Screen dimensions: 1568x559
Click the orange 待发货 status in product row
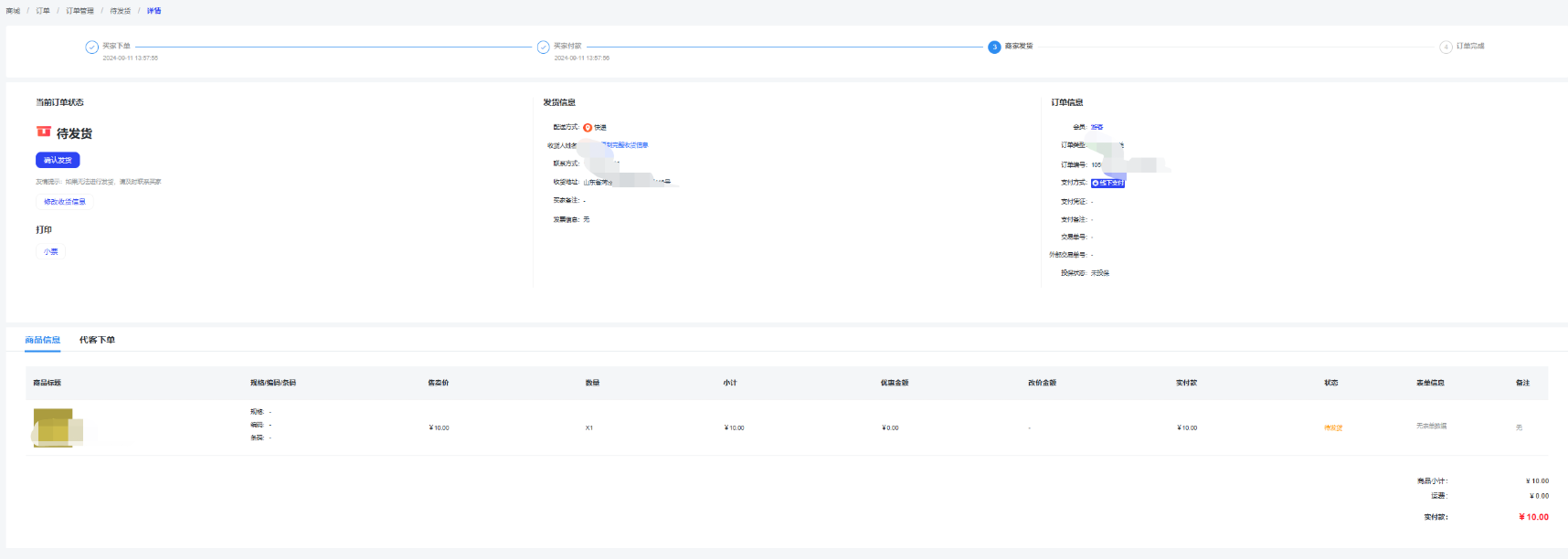click(x=1333, y=428)
